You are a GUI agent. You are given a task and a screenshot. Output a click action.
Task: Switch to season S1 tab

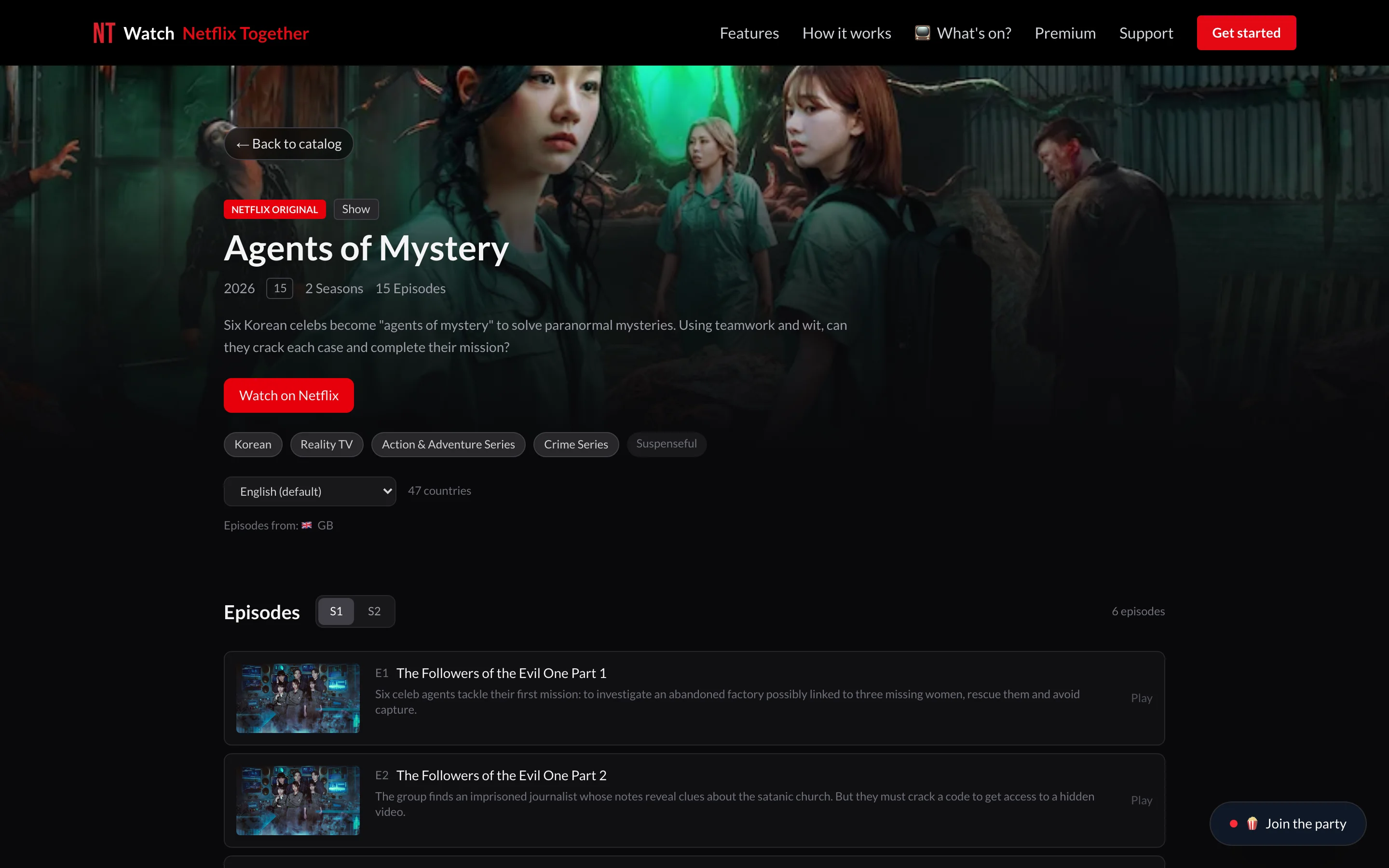pyautogui.click(x=336, y=611)
